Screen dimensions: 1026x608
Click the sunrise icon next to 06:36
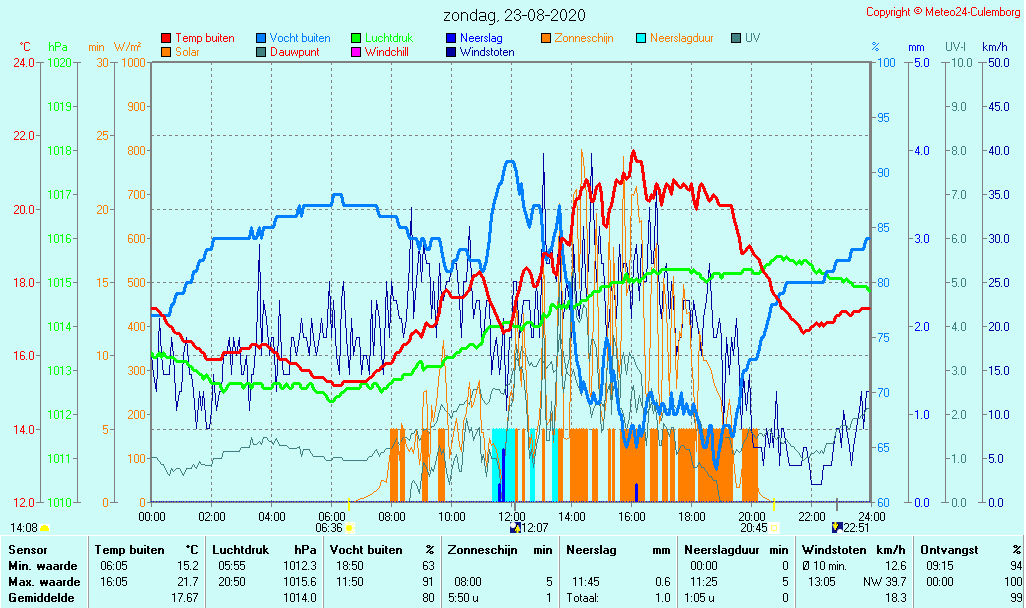349,527
